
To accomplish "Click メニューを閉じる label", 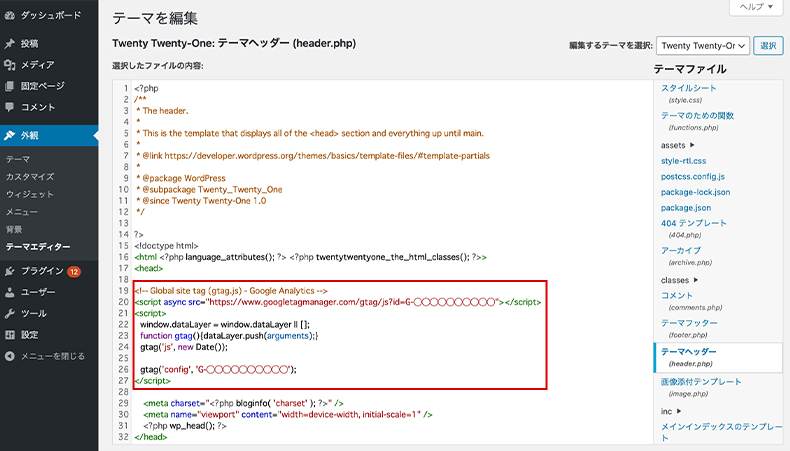I will (53, 356).
